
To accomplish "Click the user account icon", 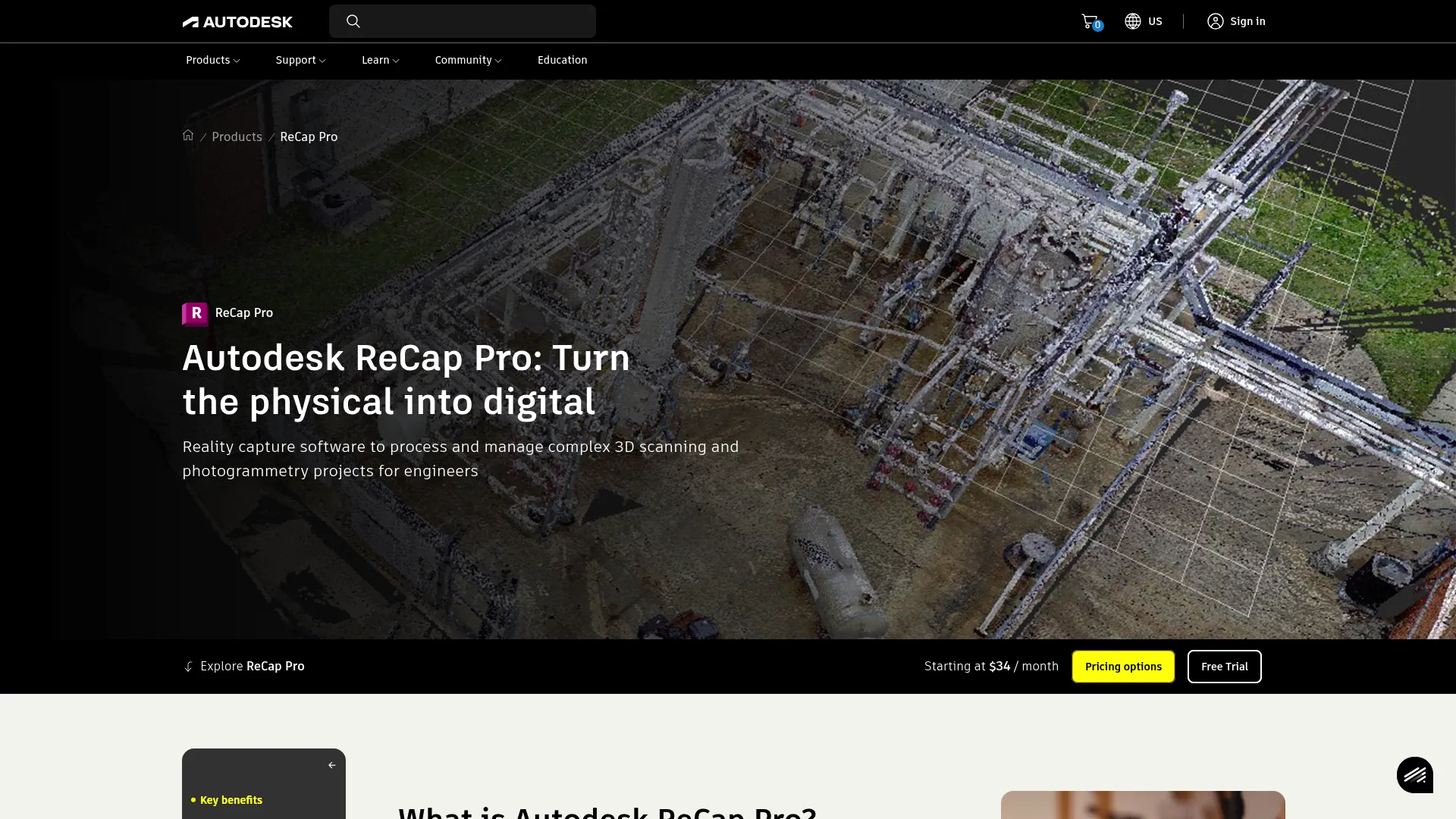I will 1216,21.
